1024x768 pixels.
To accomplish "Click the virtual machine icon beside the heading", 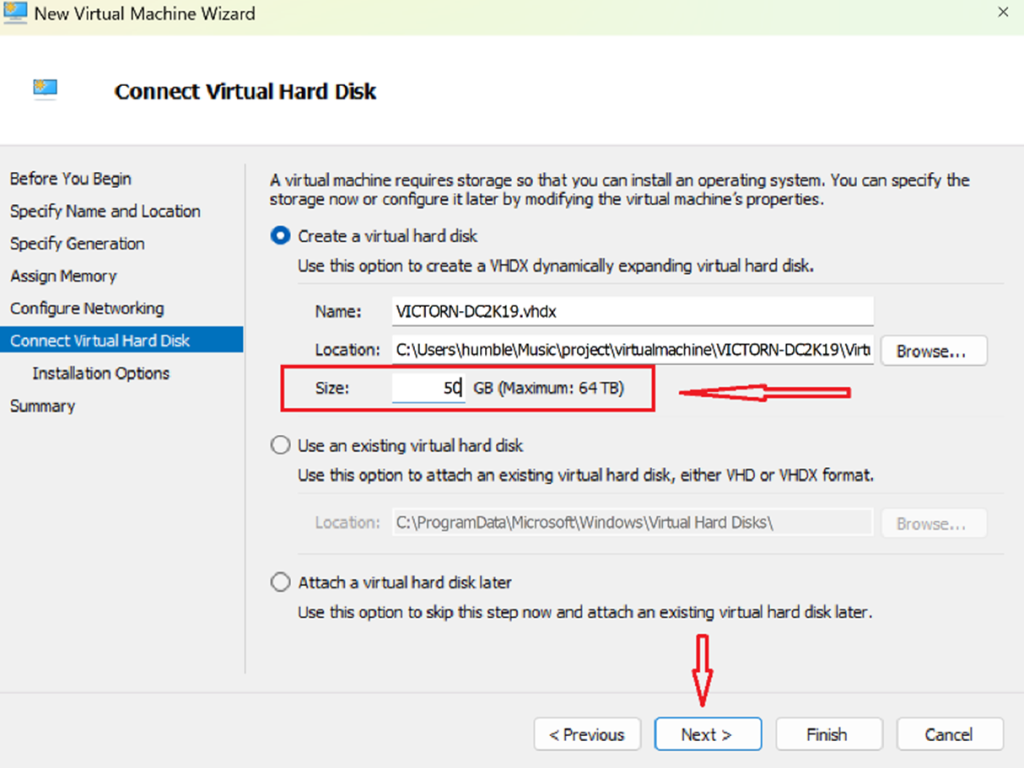I will [x=45, y=90].
